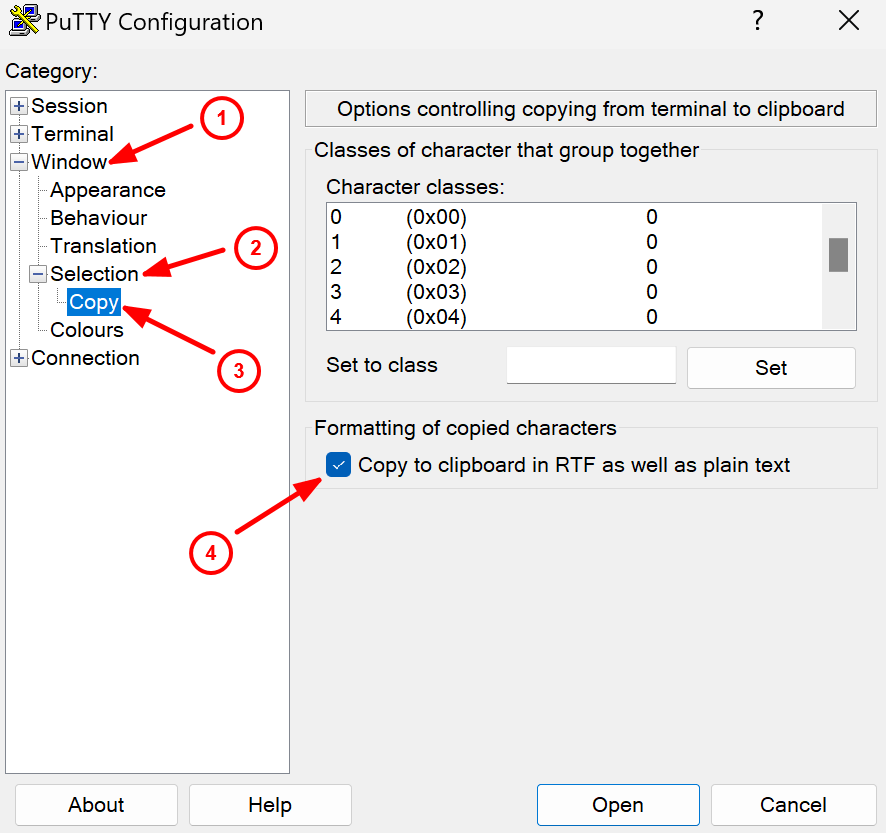Expand the Terminal tree node

coord(18,134)
